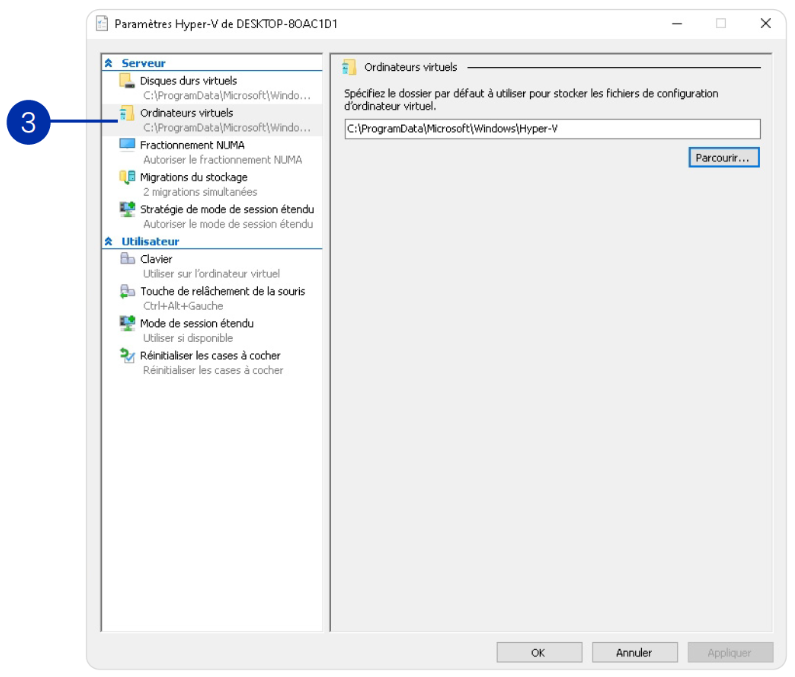795x677 pixels.
Task: Click the Migrations du stockage icon
Action: (127, 177)
